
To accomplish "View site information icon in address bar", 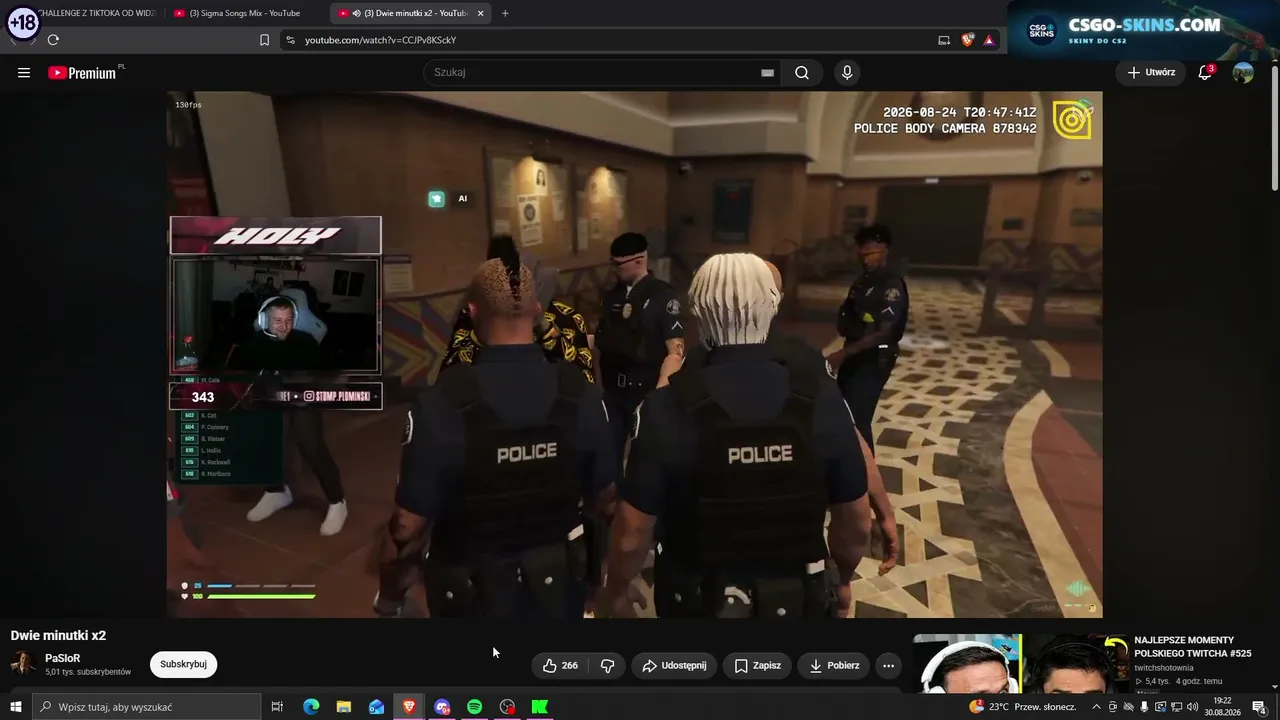I will click(290, 40).
